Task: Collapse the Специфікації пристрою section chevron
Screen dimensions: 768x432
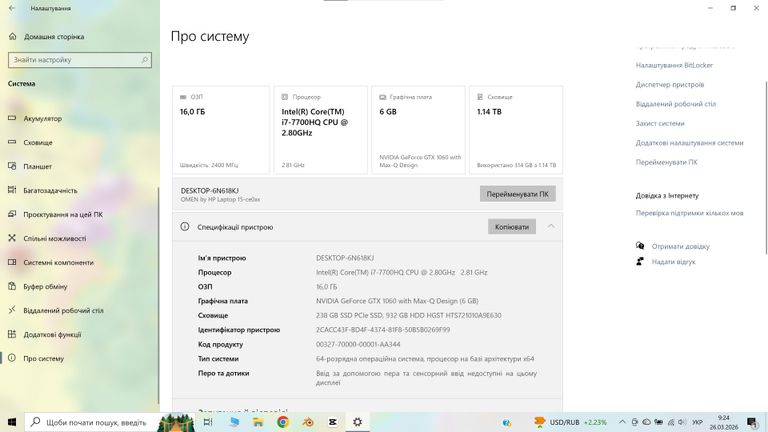Action: tap(551, 227)
